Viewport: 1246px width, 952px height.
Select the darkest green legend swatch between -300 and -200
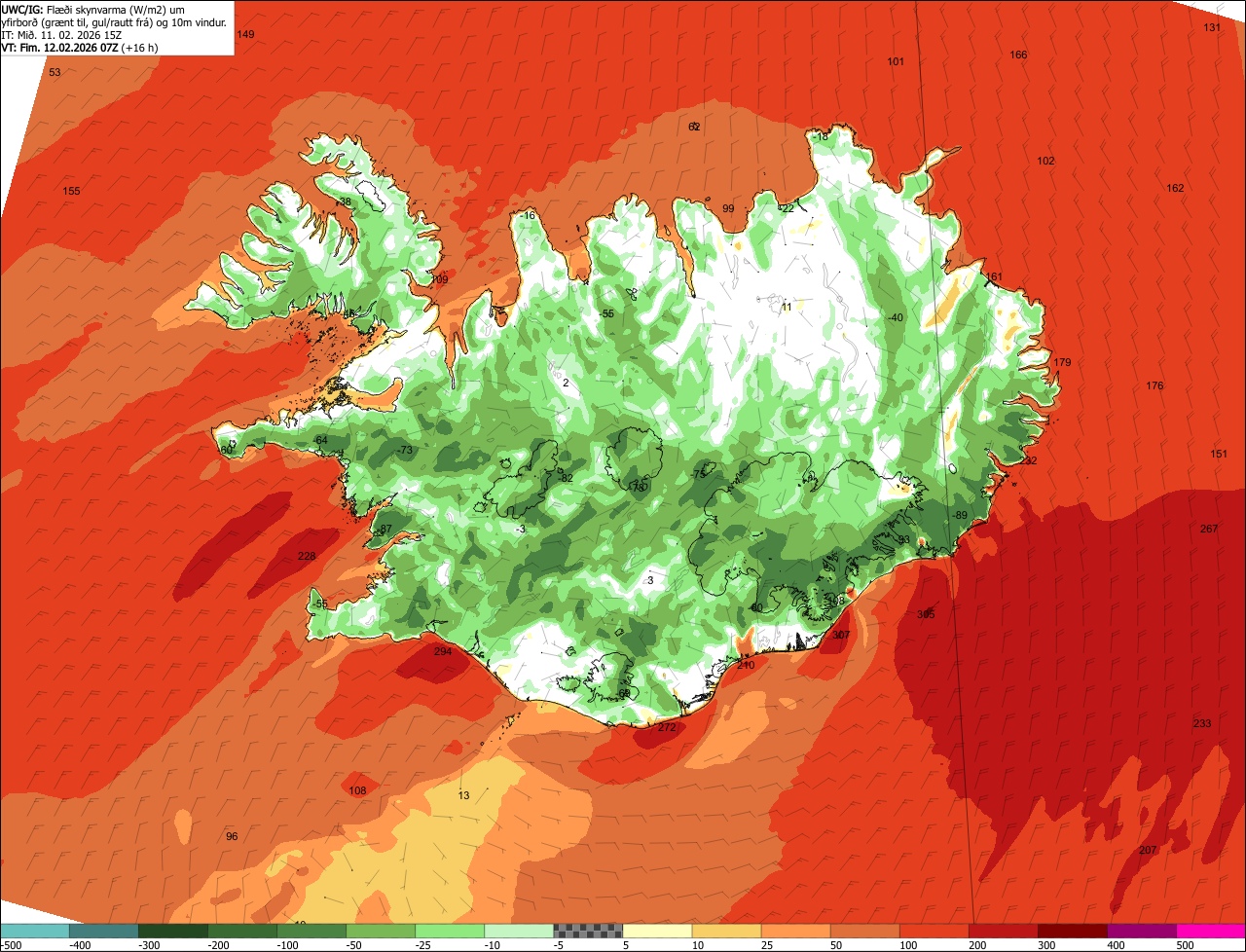point(172,931)
